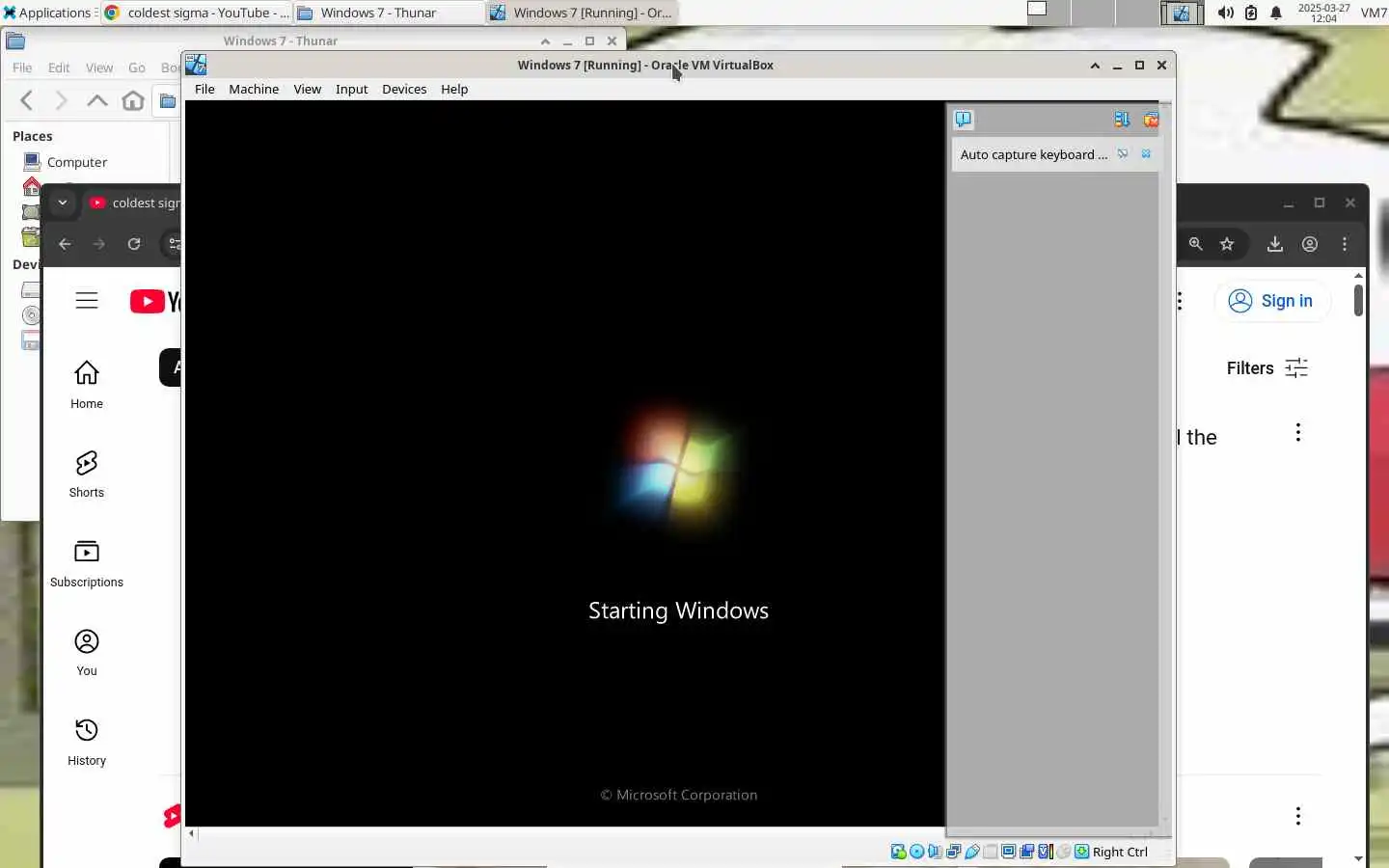Click the CPU virtualization status icon

tap(1046, 852)
